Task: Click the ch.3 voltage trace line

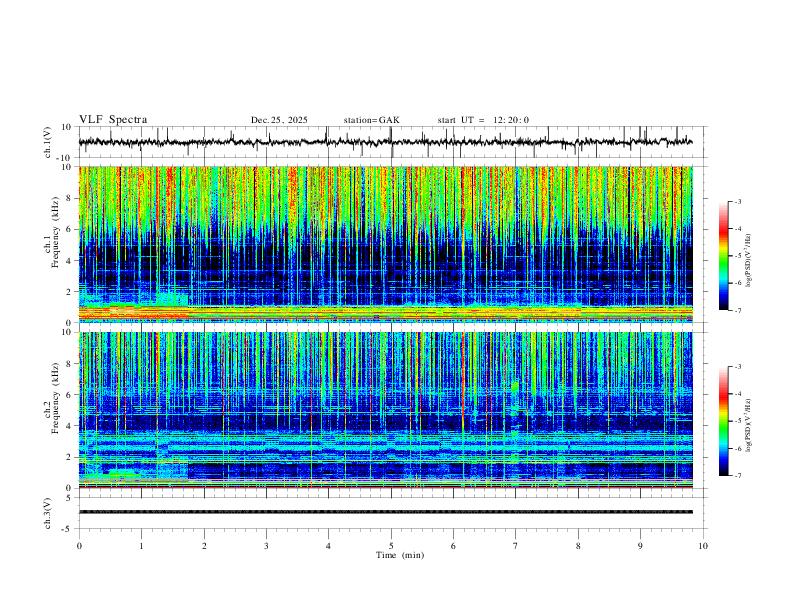Action: coord(386,512)
